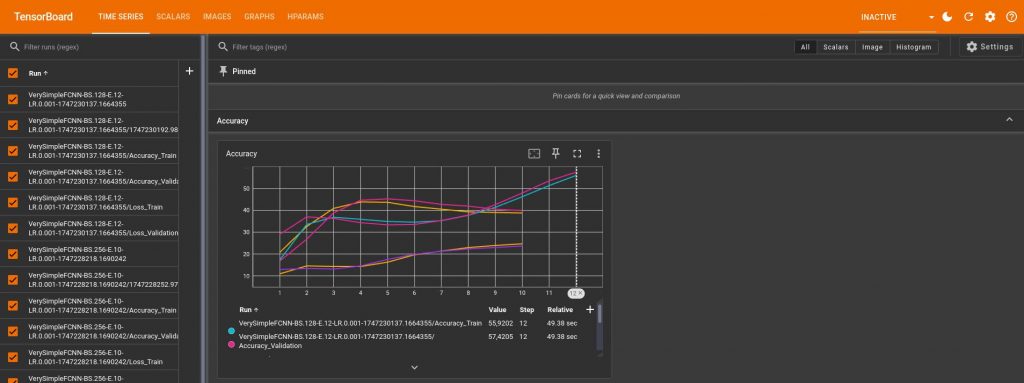The image size is (1024, 383).
Task: Collapse the Accuracy section
Action: click(1009, 120)
